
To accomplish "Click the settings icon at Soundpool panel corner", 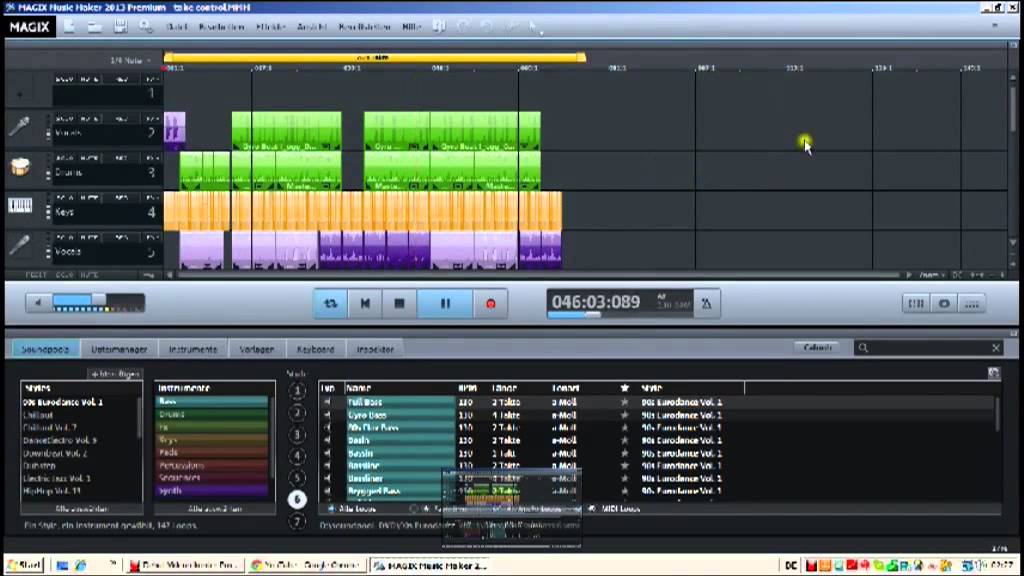I will point(993,373).
